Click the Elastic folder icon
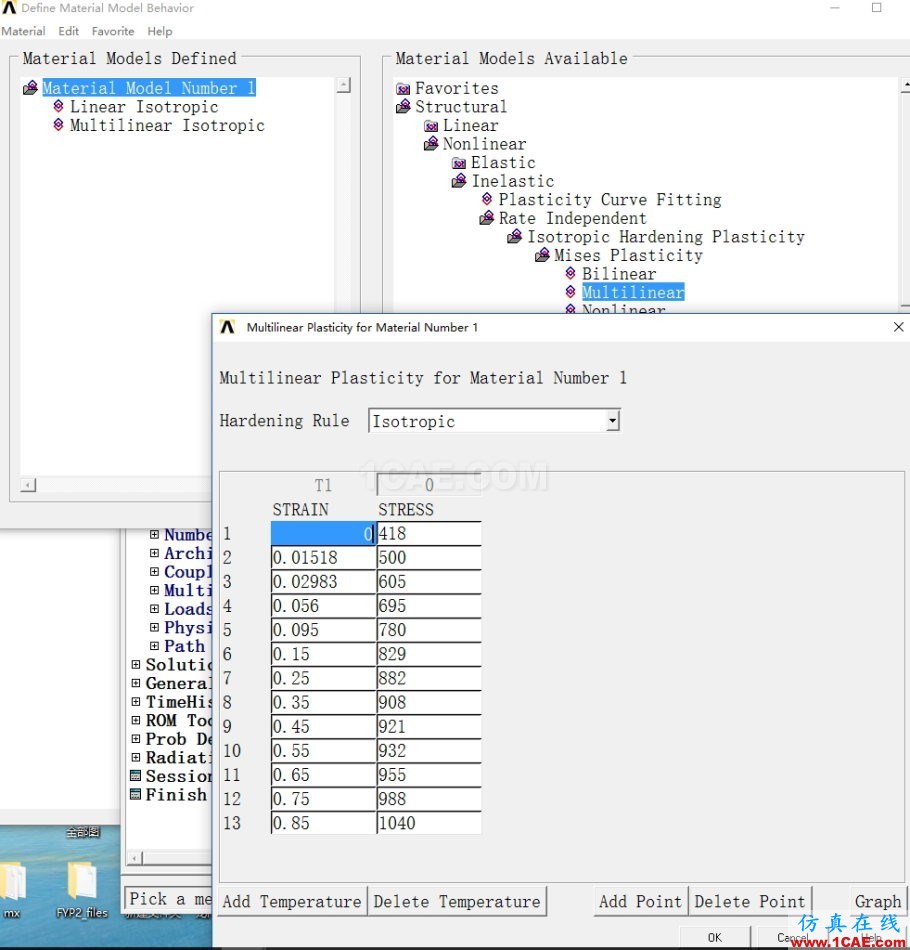910x950 pixels. pyautogui.click(x=459, y=163)
